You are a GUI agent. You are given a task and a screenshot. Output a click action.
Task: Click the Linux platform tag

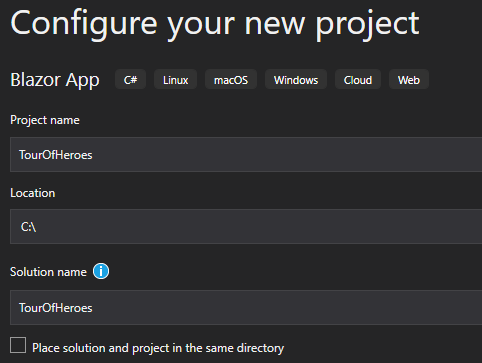click(x=175, y=80)
